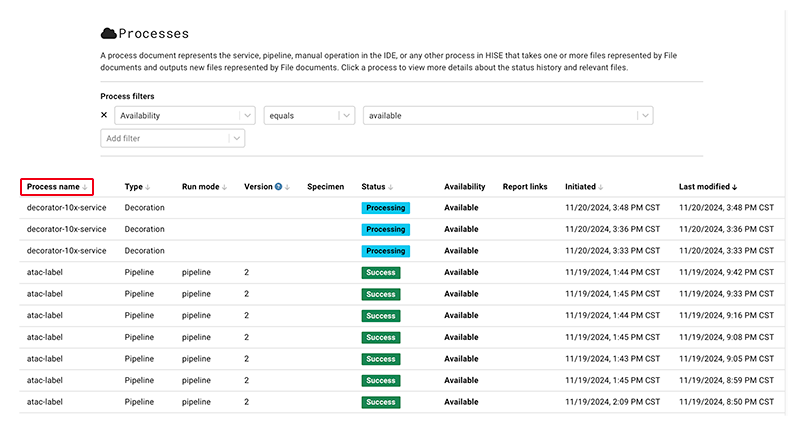Image resolution: width=800 pixels, height=422 pixels.
Task: Click the Report links column header
Action: pyautogui.click(x=525, y=187)
